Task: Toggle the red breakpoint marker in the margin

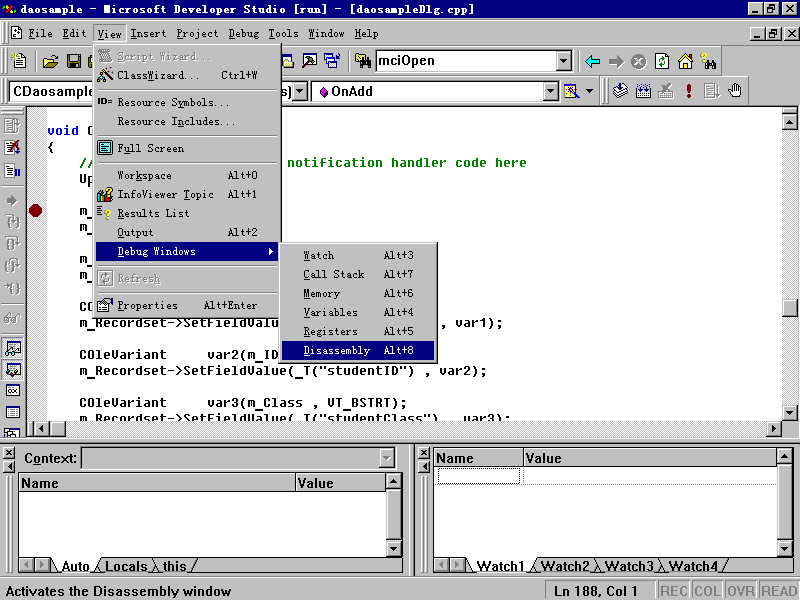Action: [x=35, y=210]
